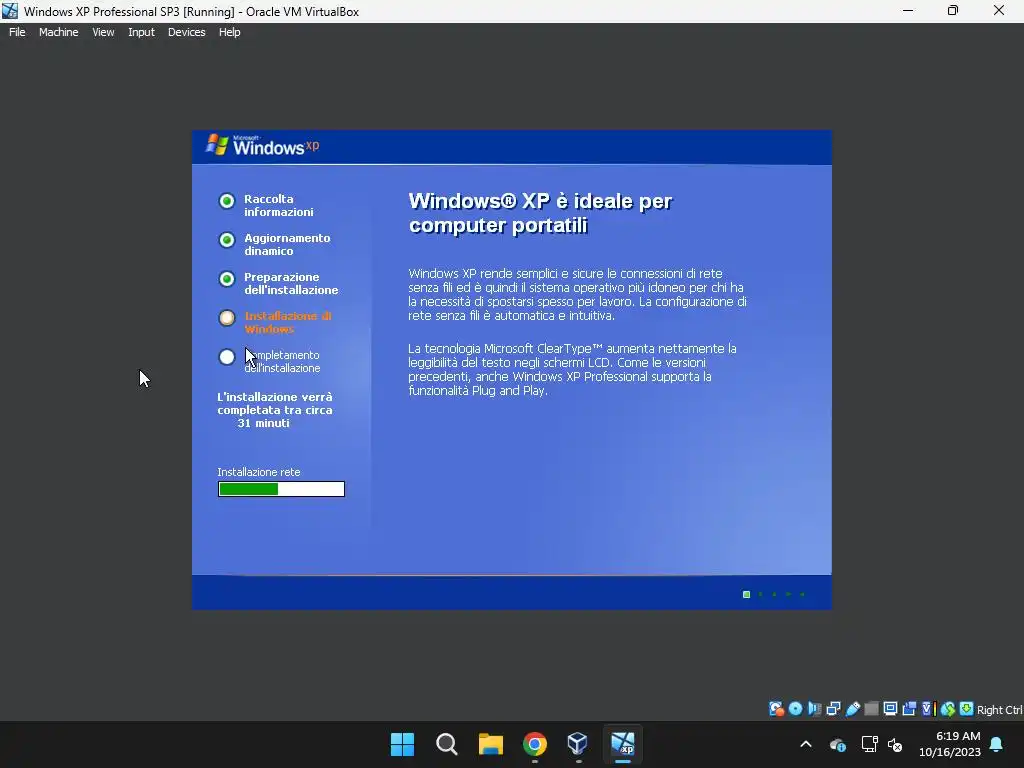
Task: Click the Right Ctrl host key label
Action: 999,710
